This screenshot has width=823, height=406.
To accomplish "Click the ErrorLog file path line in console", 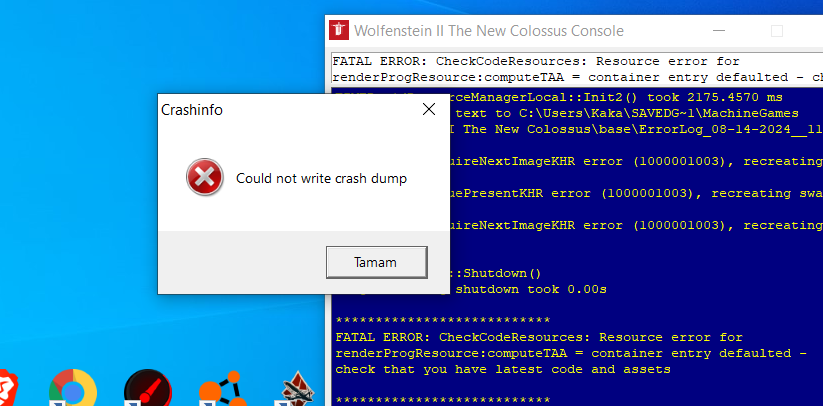I will [636, 130].
